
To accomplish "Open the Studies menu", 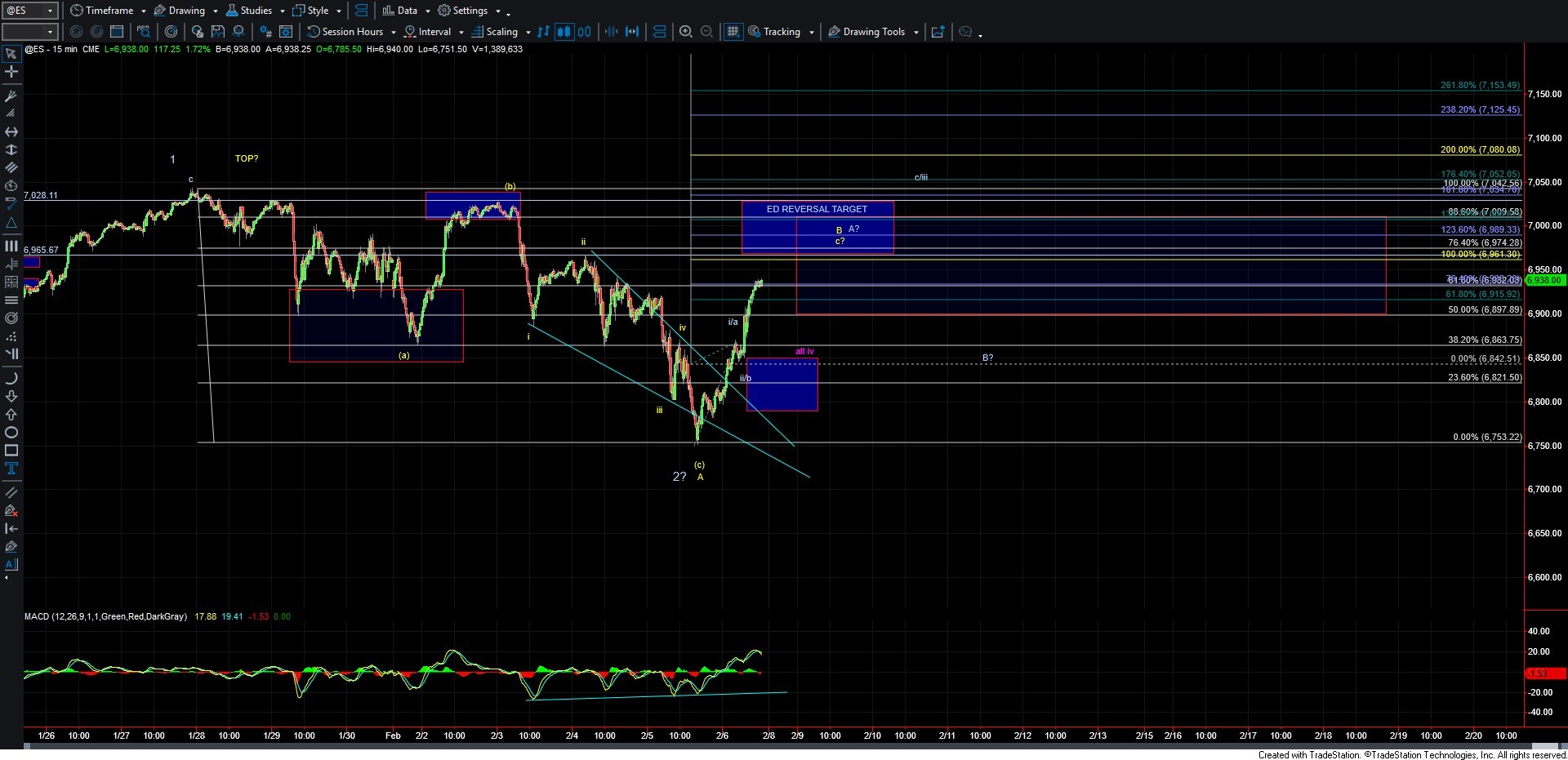I will (255, 11).
